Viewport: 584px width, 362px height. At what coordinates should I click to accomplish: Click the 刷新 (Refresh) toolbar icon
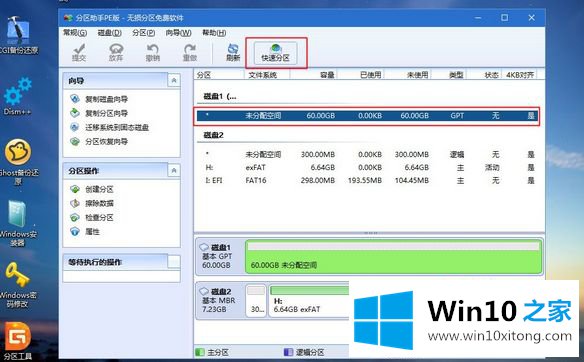pyautogui.click(x=233, y=53)
